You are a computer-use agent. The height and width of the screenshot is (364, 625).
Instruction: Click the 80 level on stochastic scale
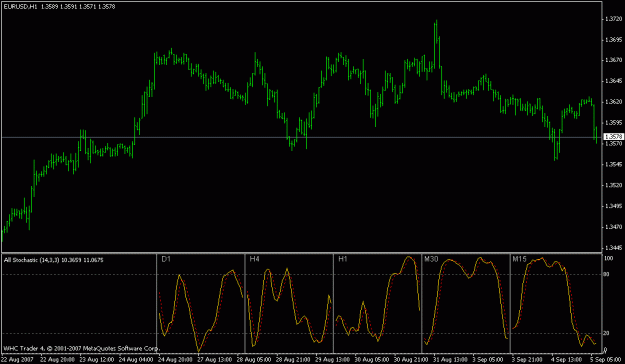point(607,274)
